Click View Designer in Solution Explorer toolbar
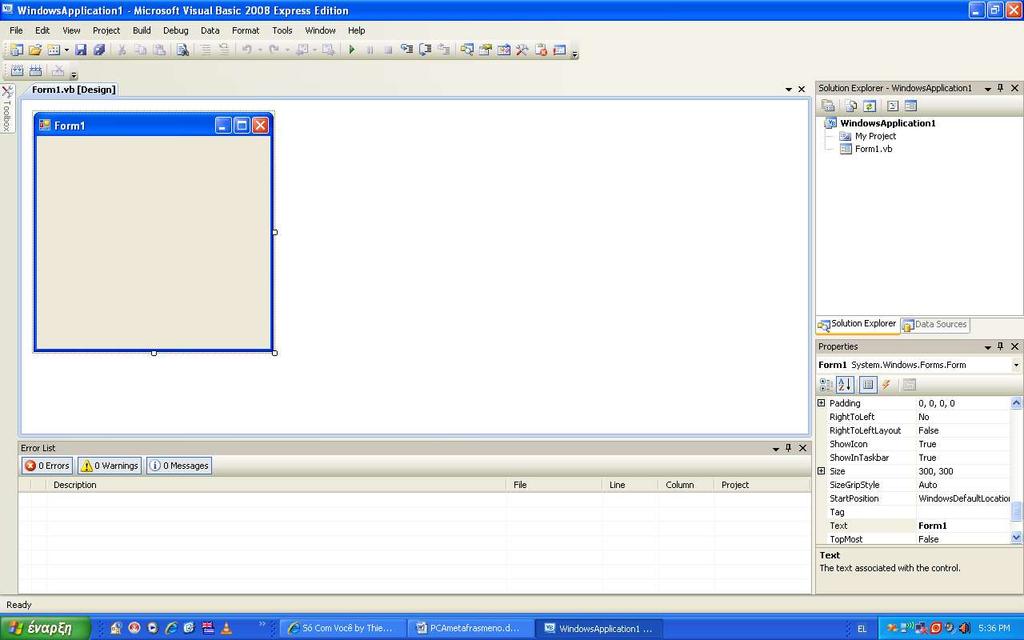 pos(910,106)
